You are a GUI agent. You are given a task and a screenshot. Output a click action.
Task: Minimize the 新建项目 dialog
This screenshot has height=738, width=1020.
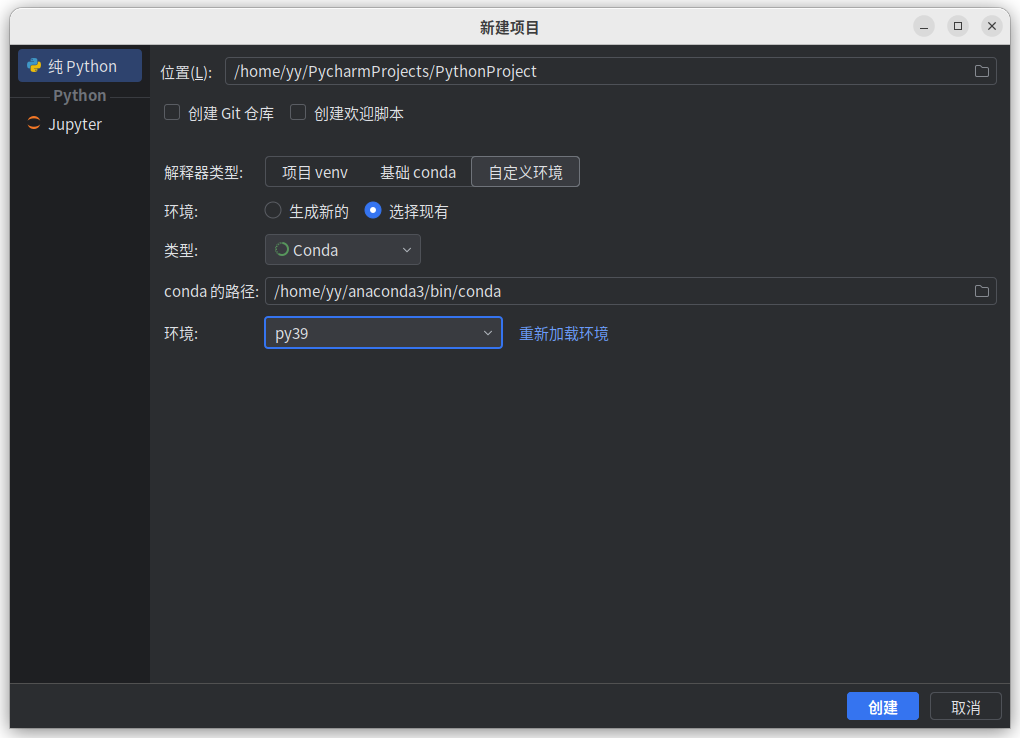(924, 26)
